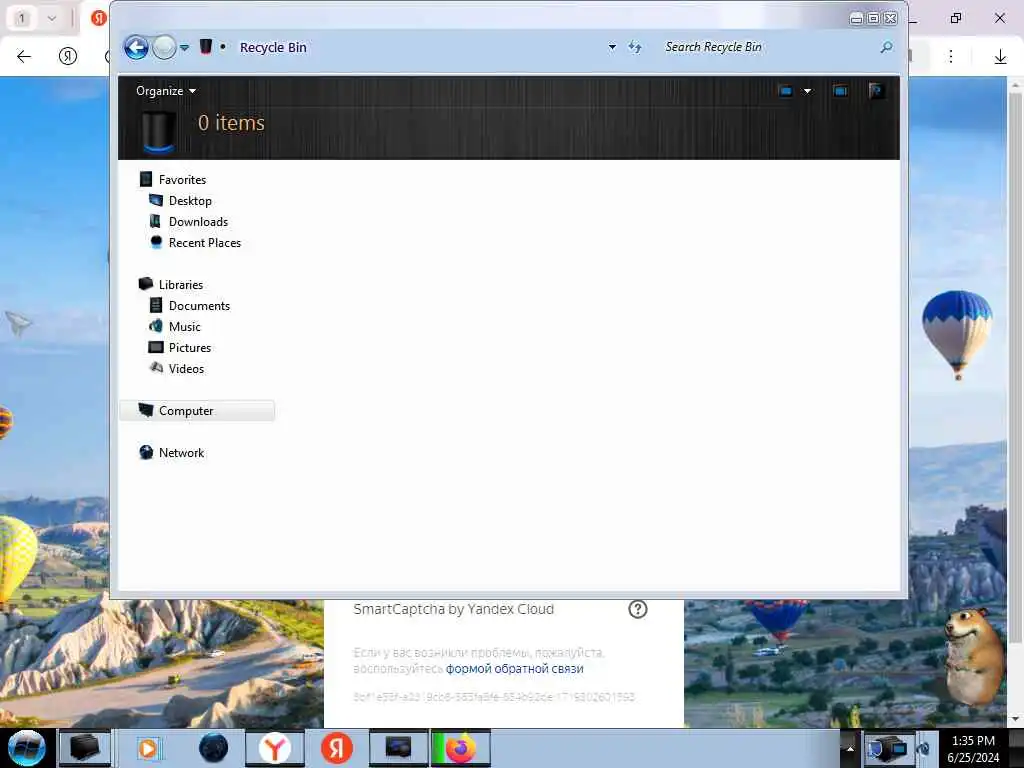
Task: Open browser downloads arrow
Action: coord(1000,57)
